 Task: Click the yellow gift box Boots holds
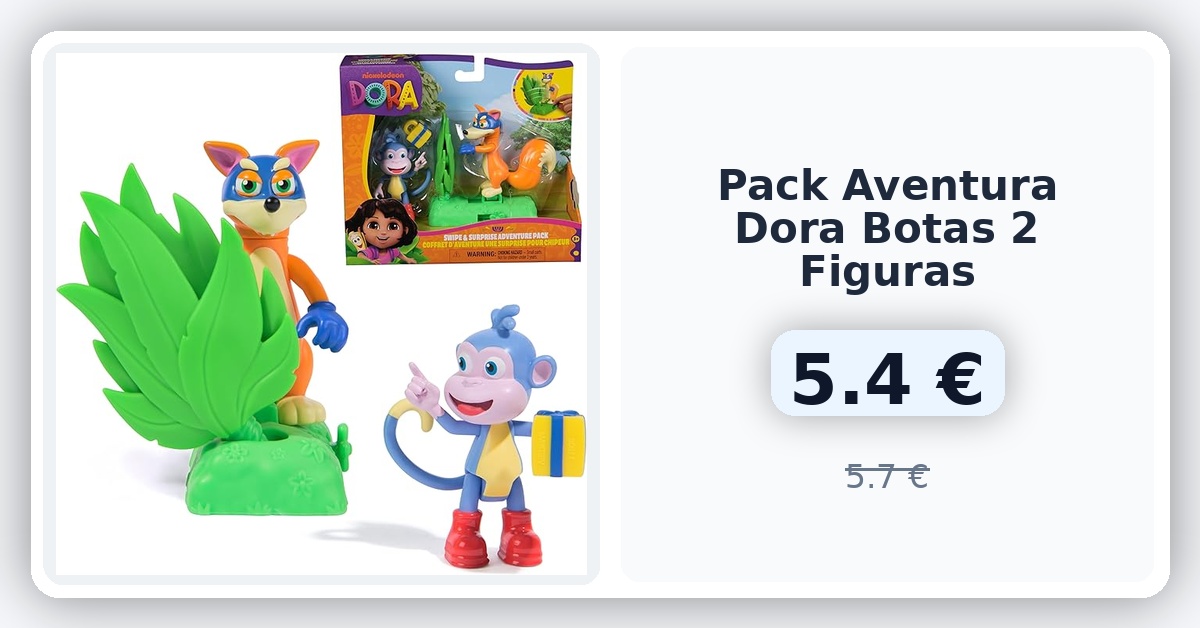point(558,442)
